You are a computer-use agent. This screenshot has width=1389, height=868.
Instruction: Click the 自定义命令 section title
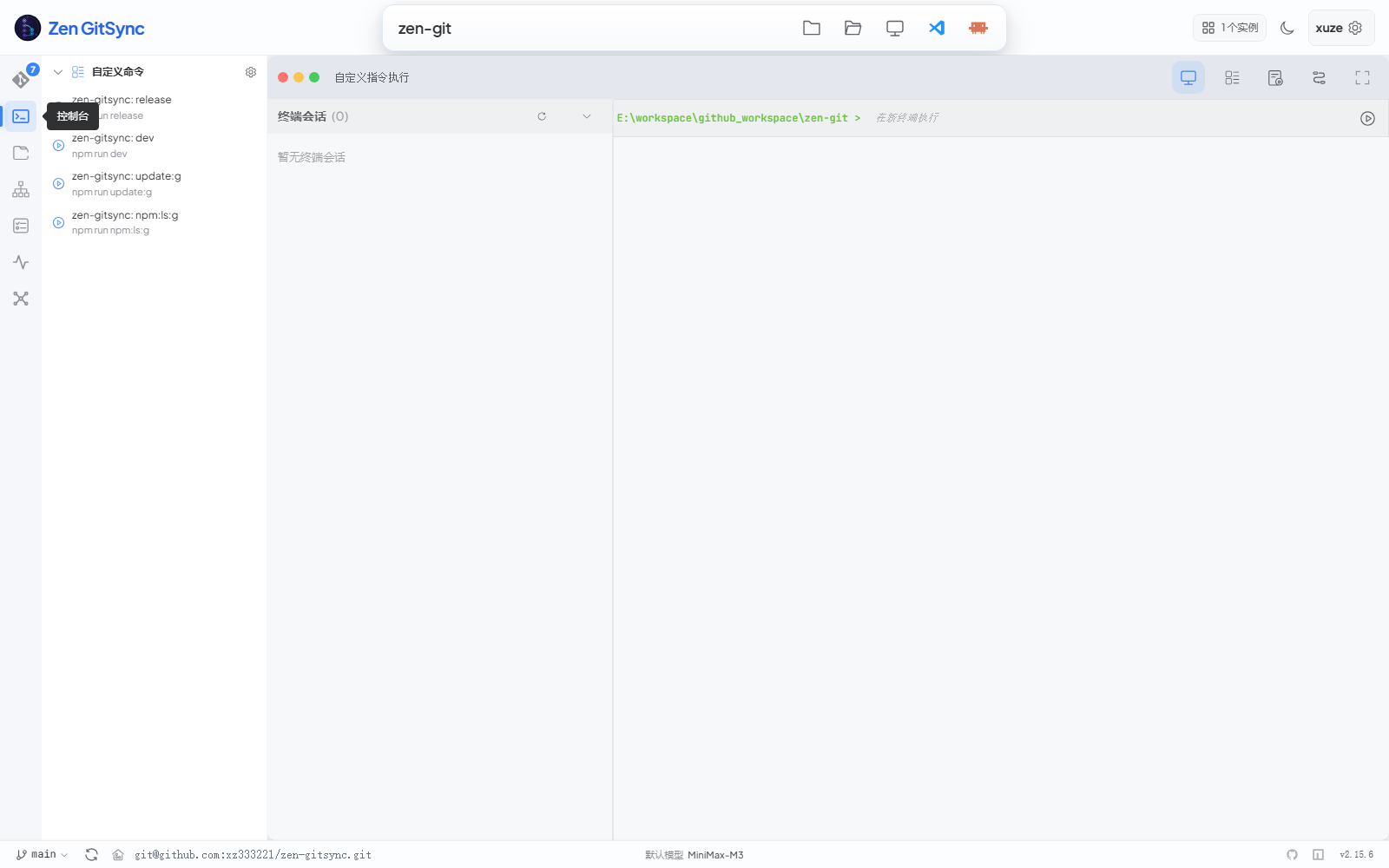point(118,72)
